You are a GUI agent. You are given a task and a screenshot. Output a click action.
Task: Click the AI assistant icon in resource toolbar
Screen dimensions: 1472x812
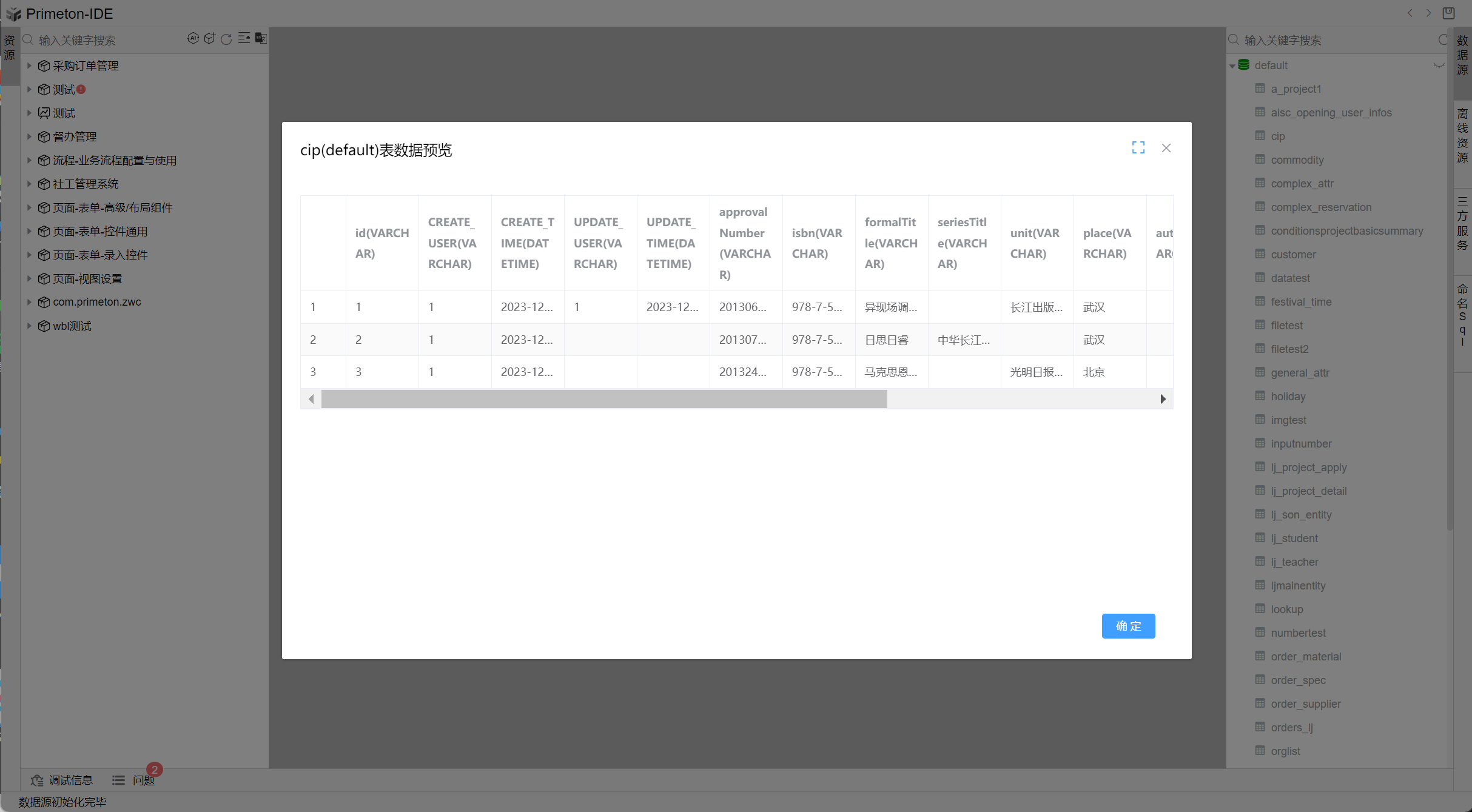click(x=193, y=39)
